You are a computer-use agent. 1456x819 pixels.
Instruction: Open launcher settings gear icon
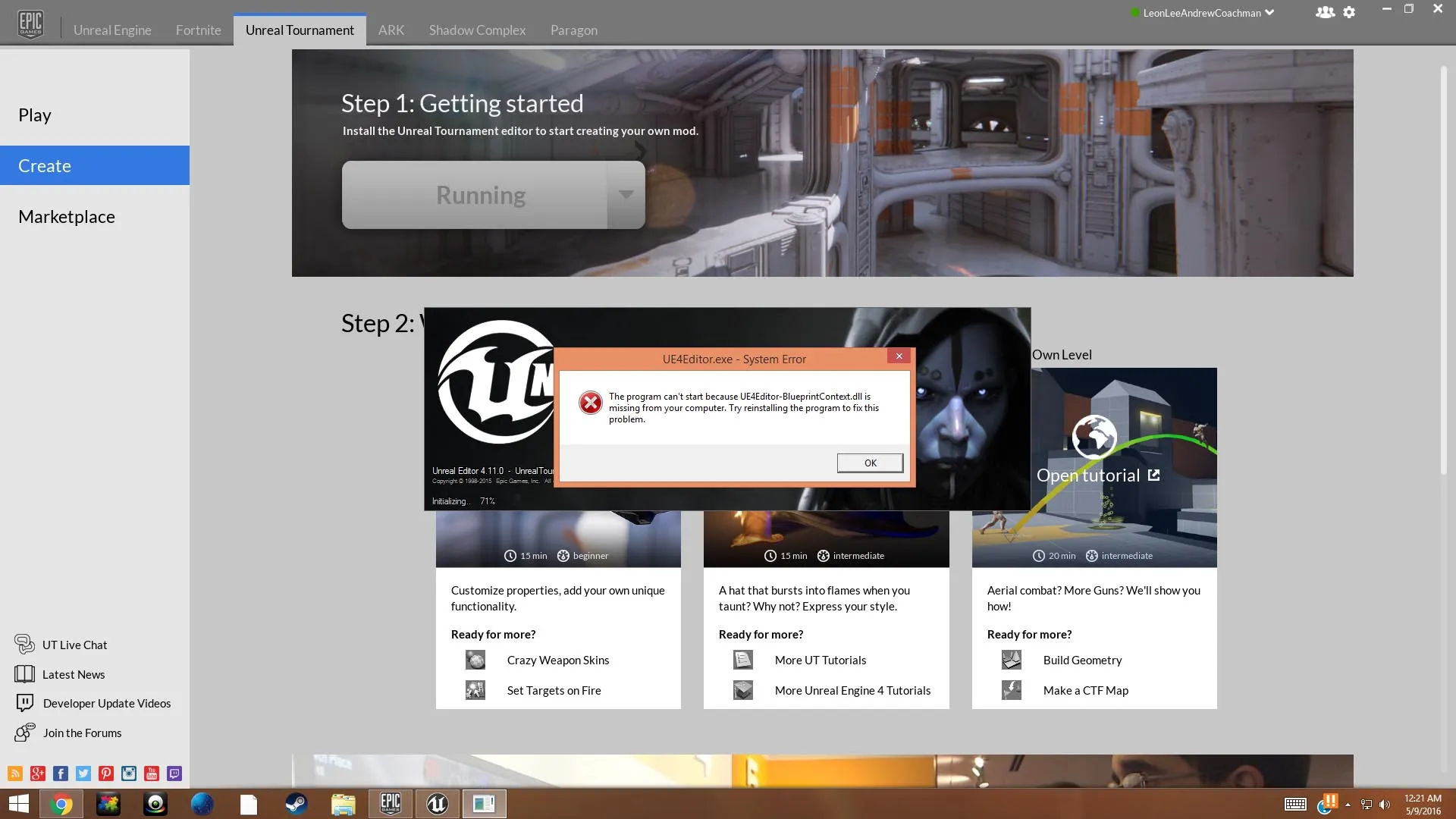(x=1349, y=12)
